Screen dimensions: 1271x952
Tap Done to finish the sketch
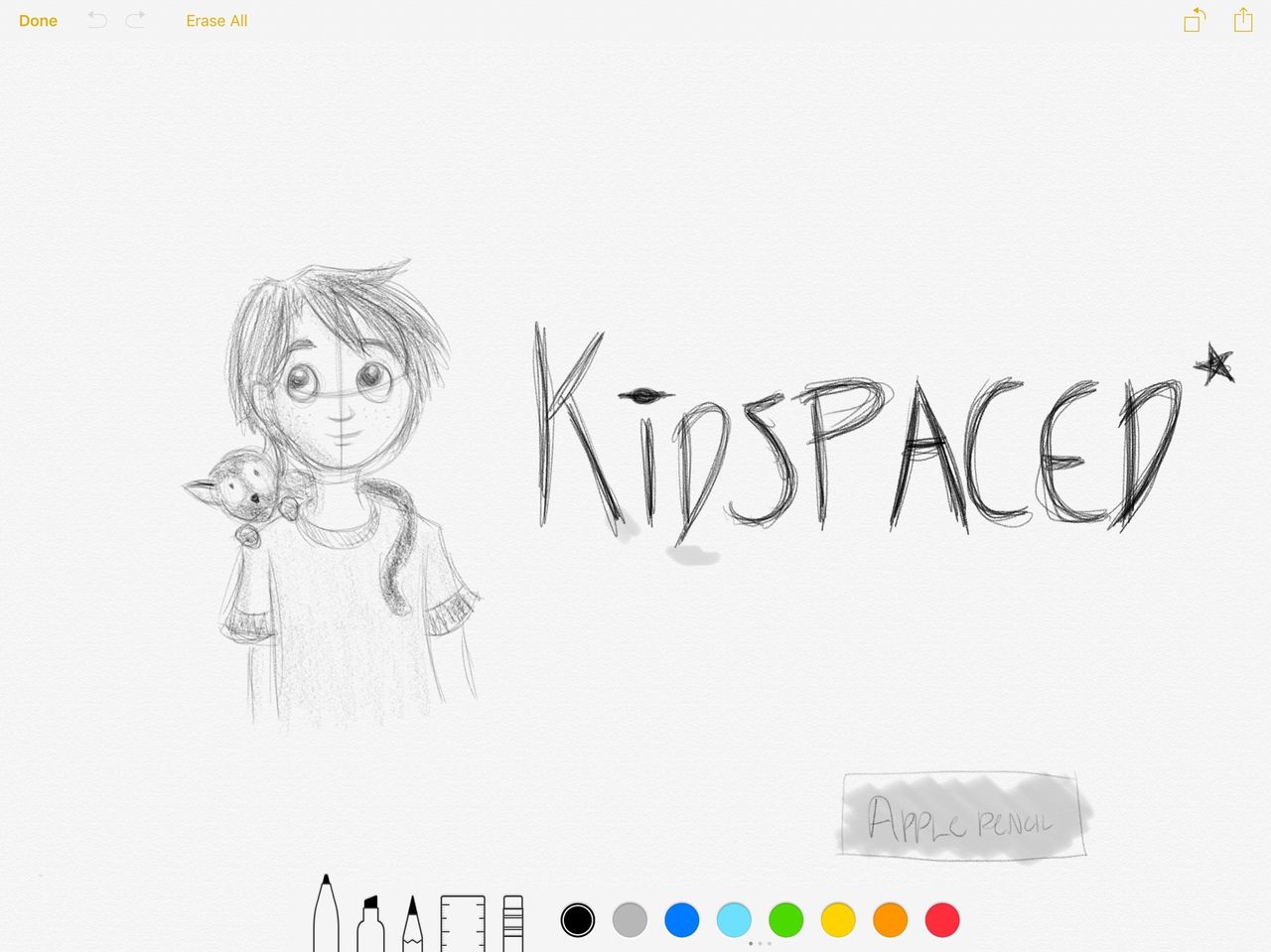(x=38, y=21)
